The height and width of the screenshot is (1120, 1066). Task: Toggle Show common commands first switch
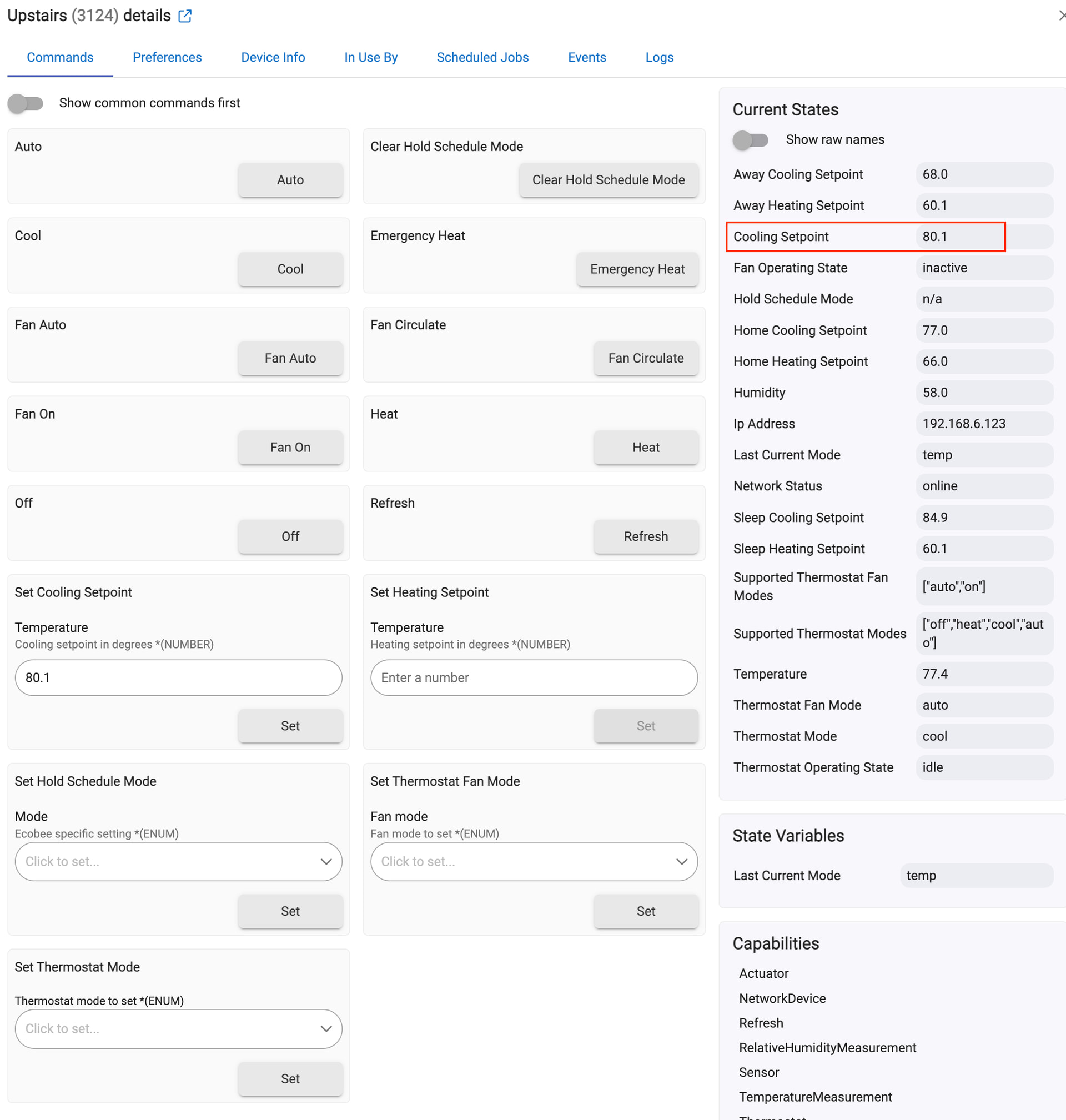pyautogui.click(x=26, y=103)
